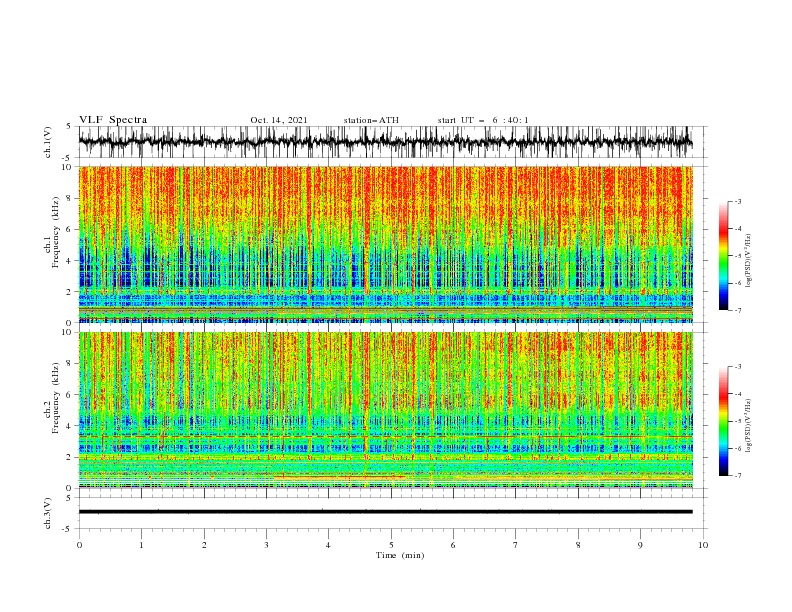Click the ch.3 flat waveform trace
The height and width of the screenshot is (612, 792).
click(x=385, y=512)
